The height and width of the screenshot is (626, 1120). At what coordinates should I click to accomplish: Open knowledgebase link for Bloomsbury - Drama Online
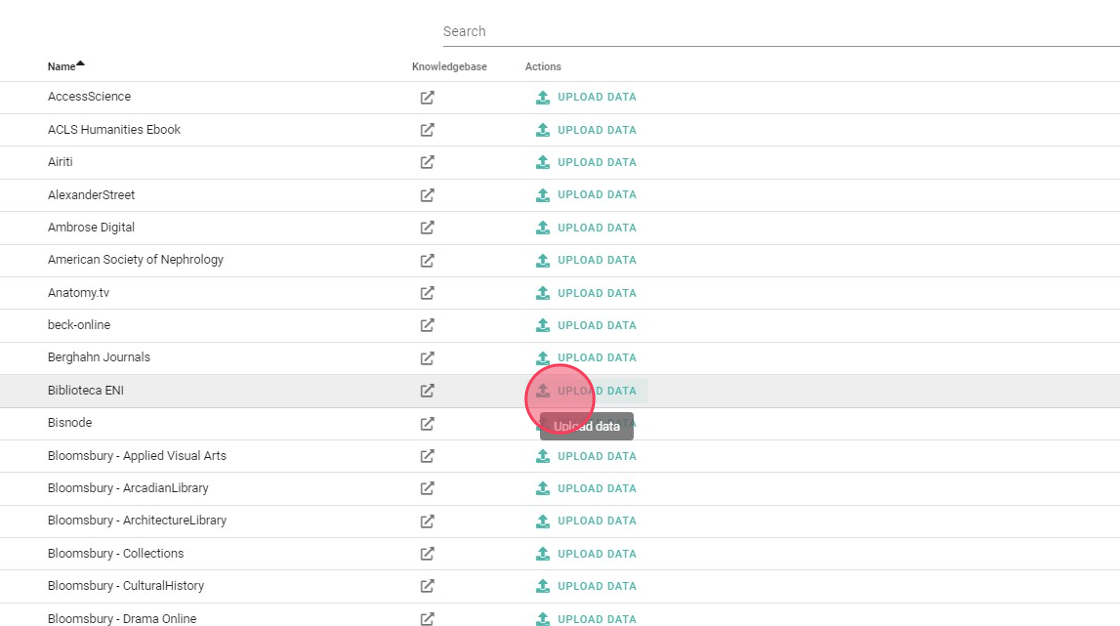[427, 619]
